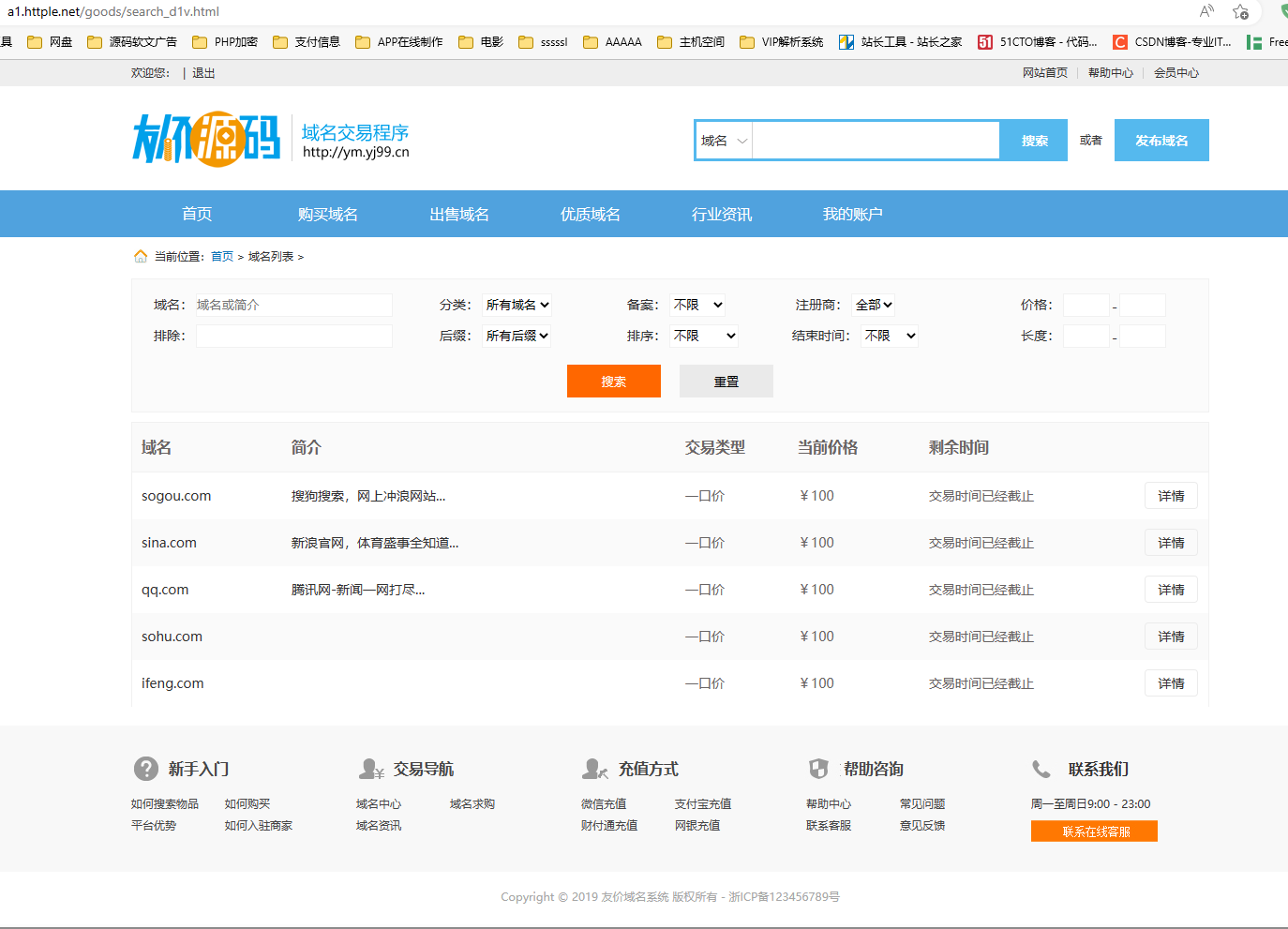Open 我的账户 navigation item
The width and height of the screenshot is (1288, 929).
click(853, 214)
